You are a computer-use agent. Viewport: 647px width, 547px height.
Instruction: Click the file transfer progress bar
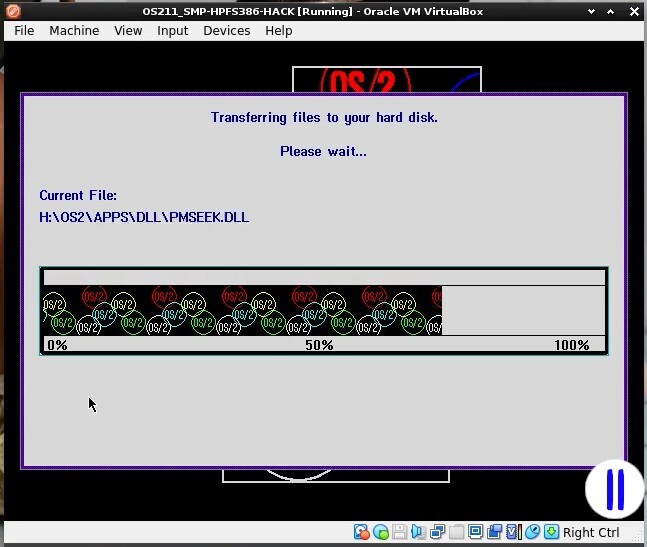click(x=324, y=310)
